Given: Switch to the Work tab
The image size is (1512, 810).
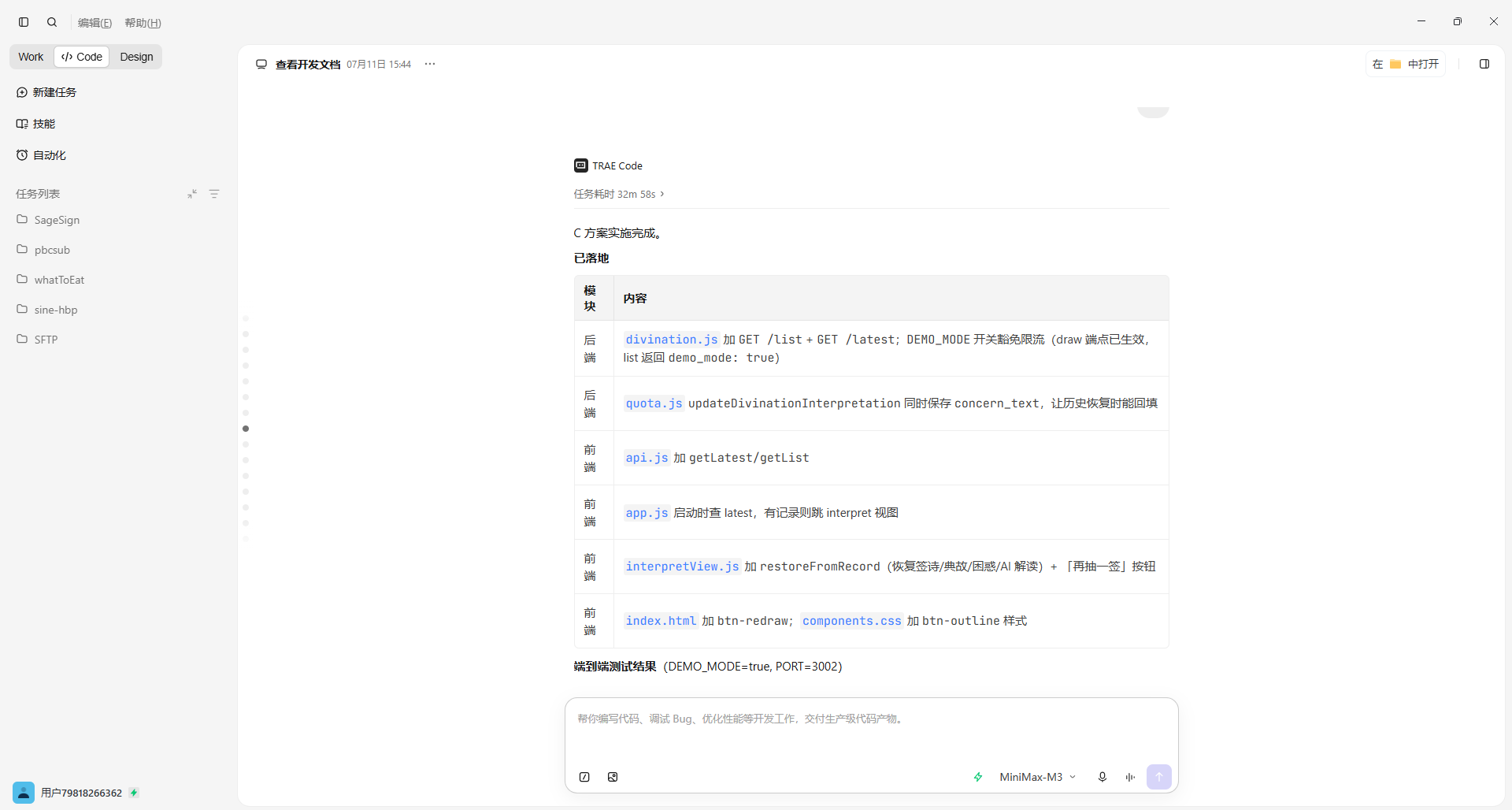Looking at the screenshot, I should [x=31, y=57].
